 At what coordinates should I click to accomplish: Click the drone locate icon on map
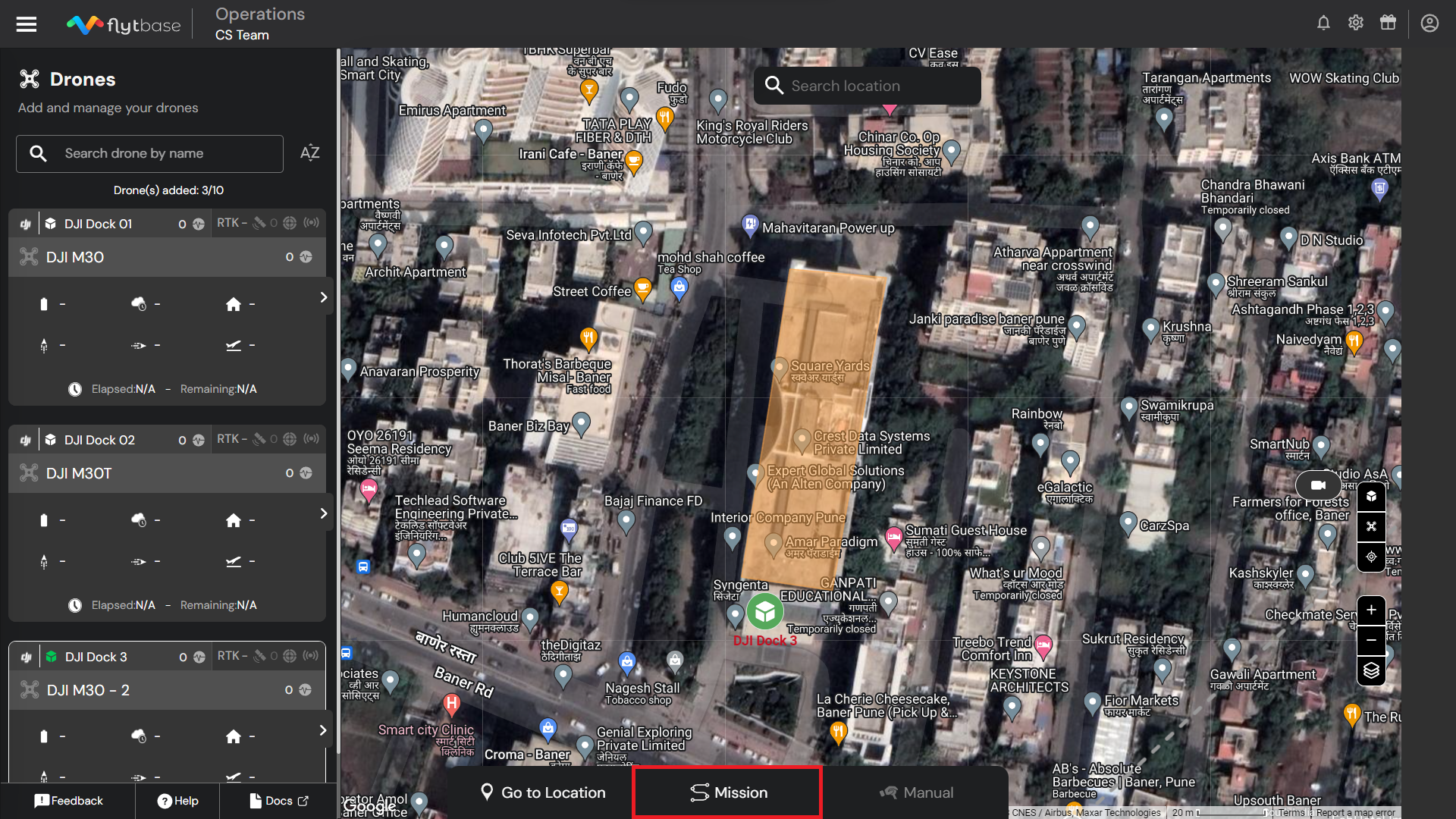1371,526
